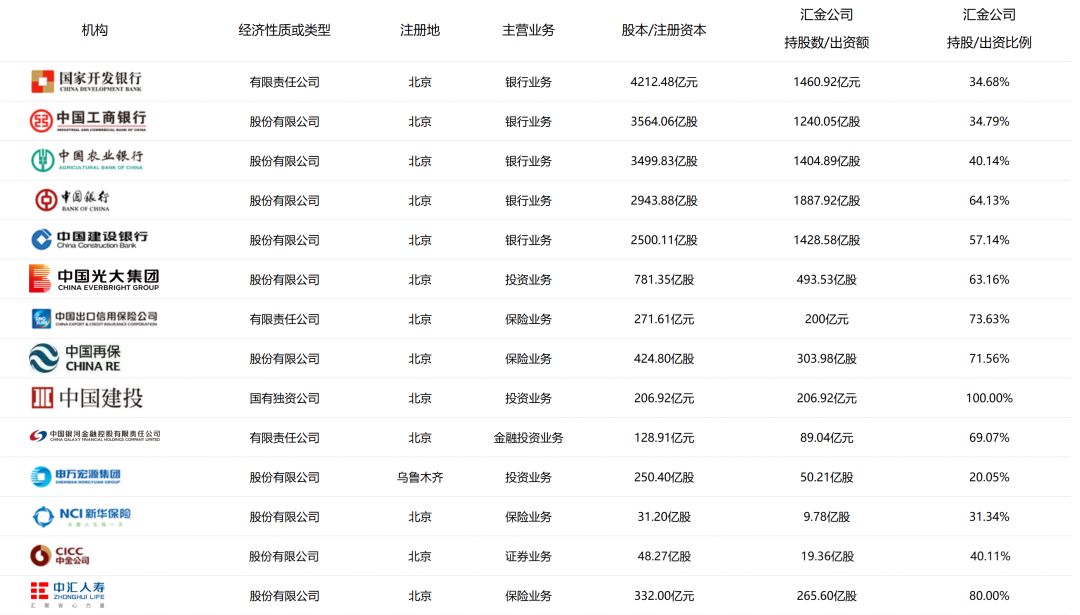Select the 69.07% ratio cell
The image size is (1080, 615).
(x=989, y=437)
